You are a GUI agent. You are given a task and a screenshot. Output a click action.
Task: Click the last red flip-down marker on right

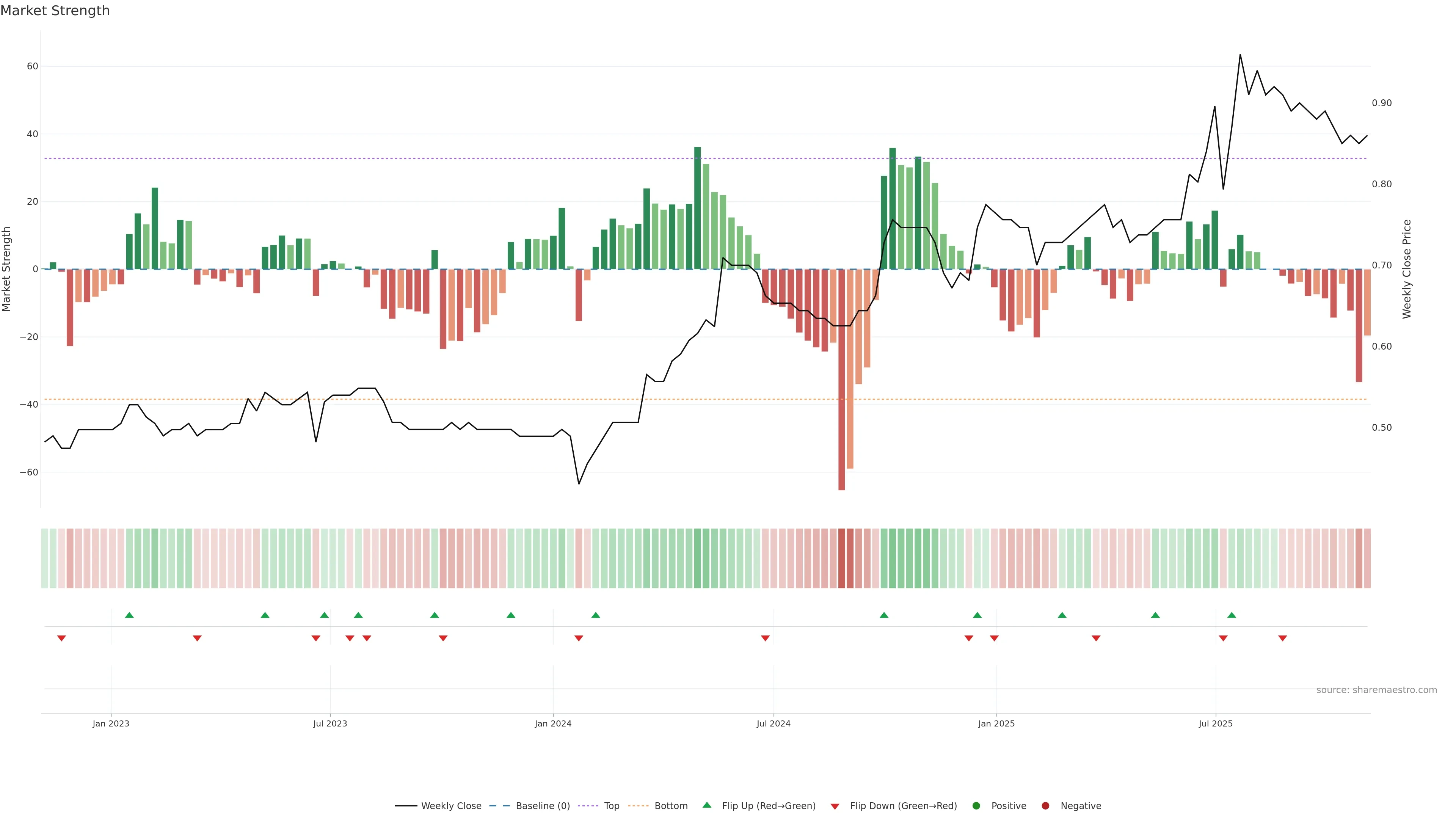(x=1282, y=638)
